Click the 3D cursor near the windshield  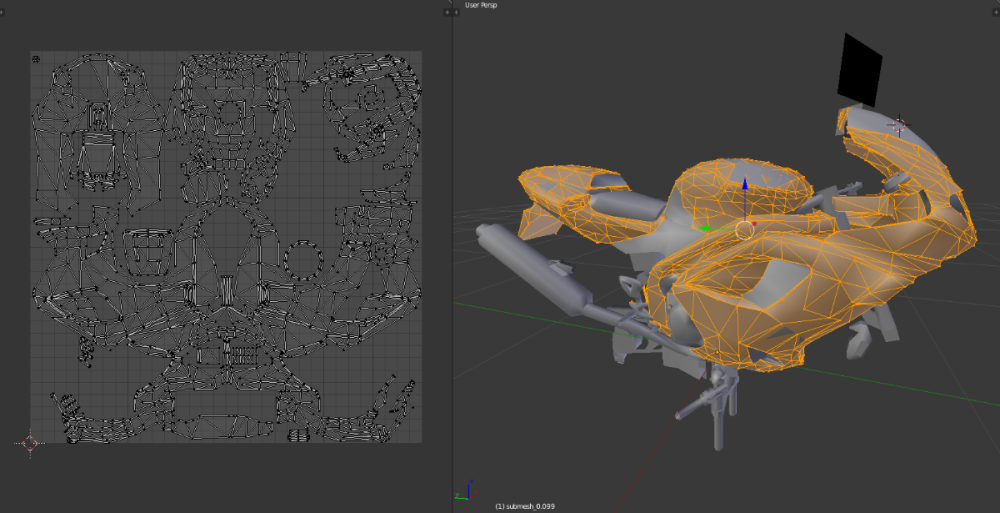click(x=898, y=125)
